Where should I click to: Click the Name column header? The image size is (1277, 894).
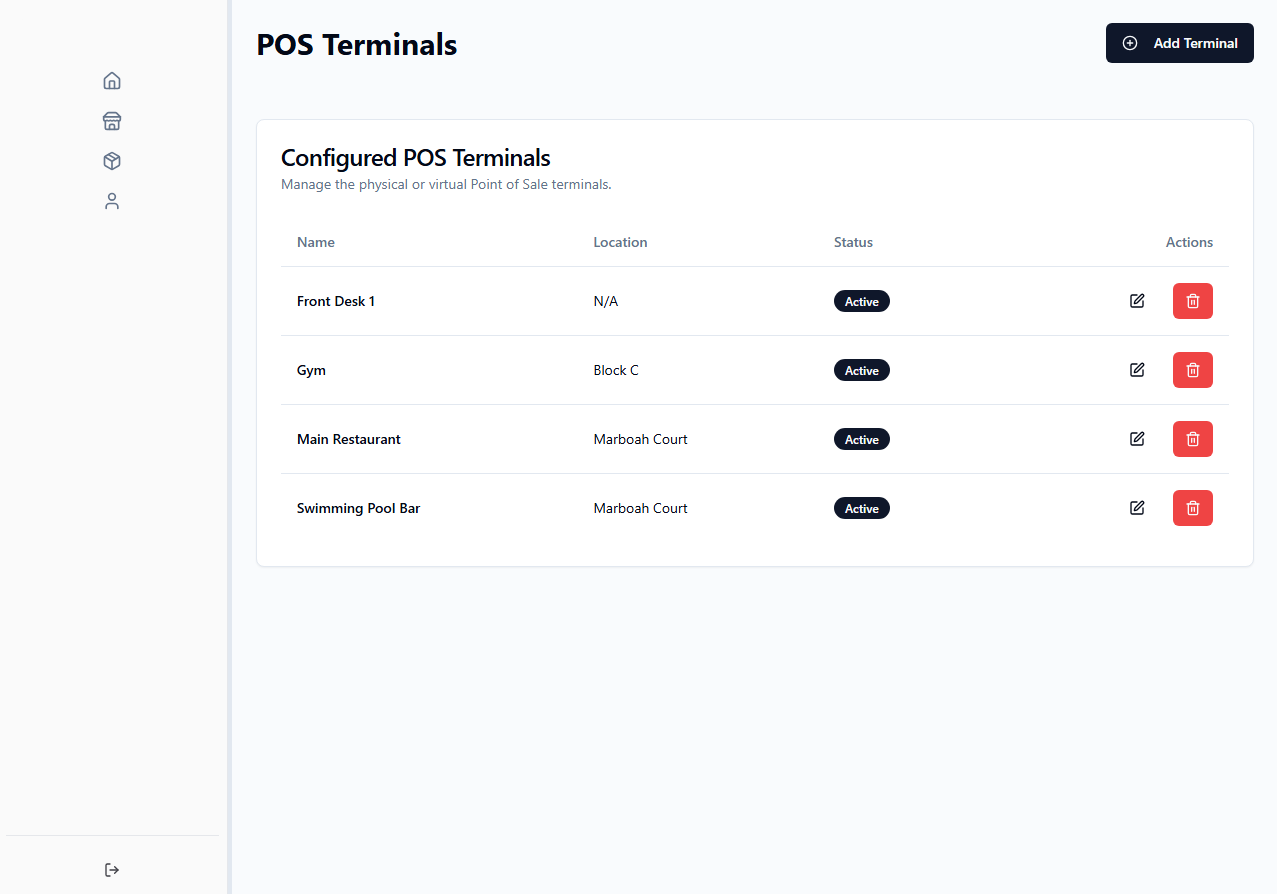point(315,242)
